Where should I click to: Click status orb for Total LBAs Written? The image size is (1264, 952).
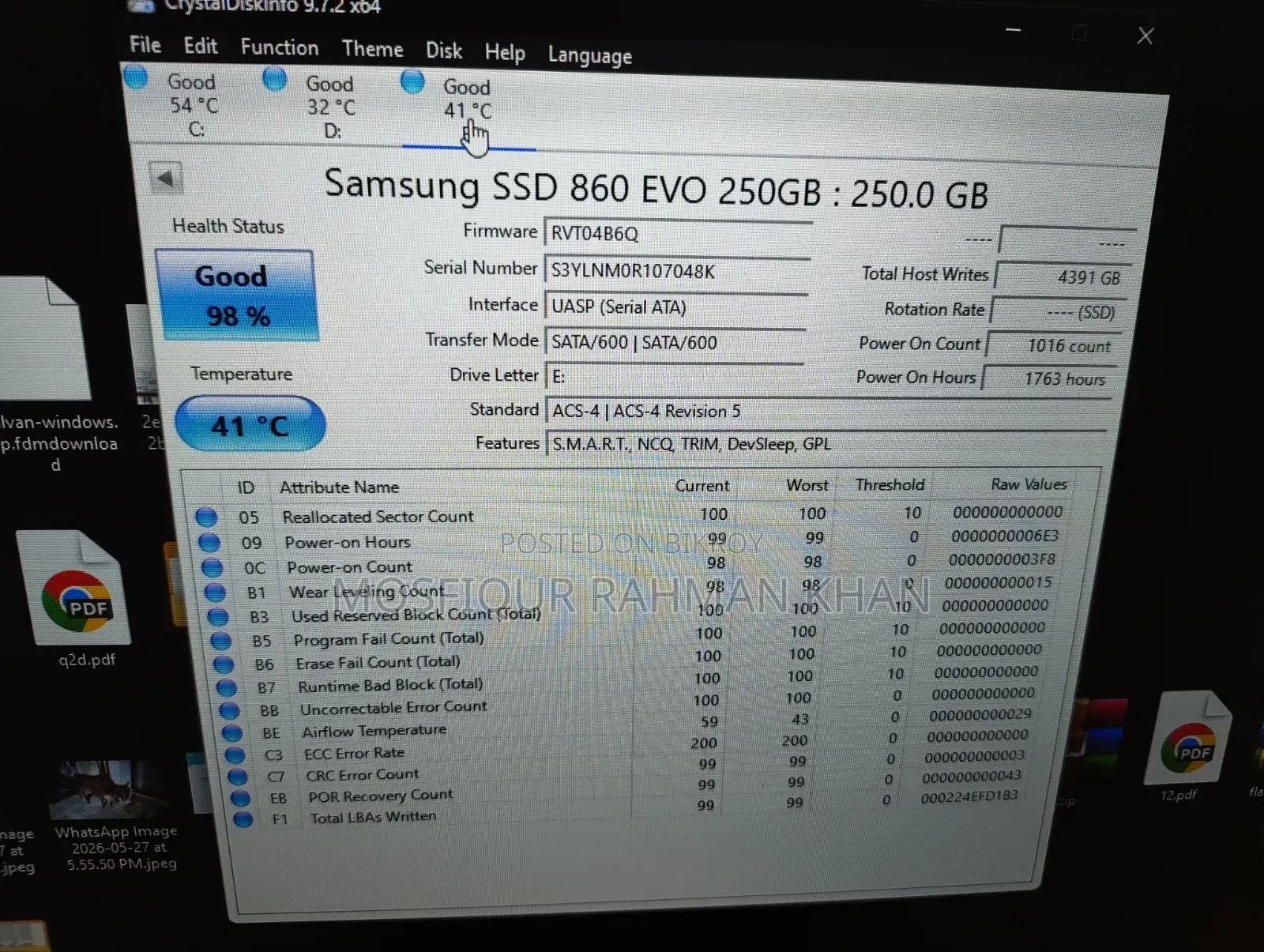[x=243, y=819]
